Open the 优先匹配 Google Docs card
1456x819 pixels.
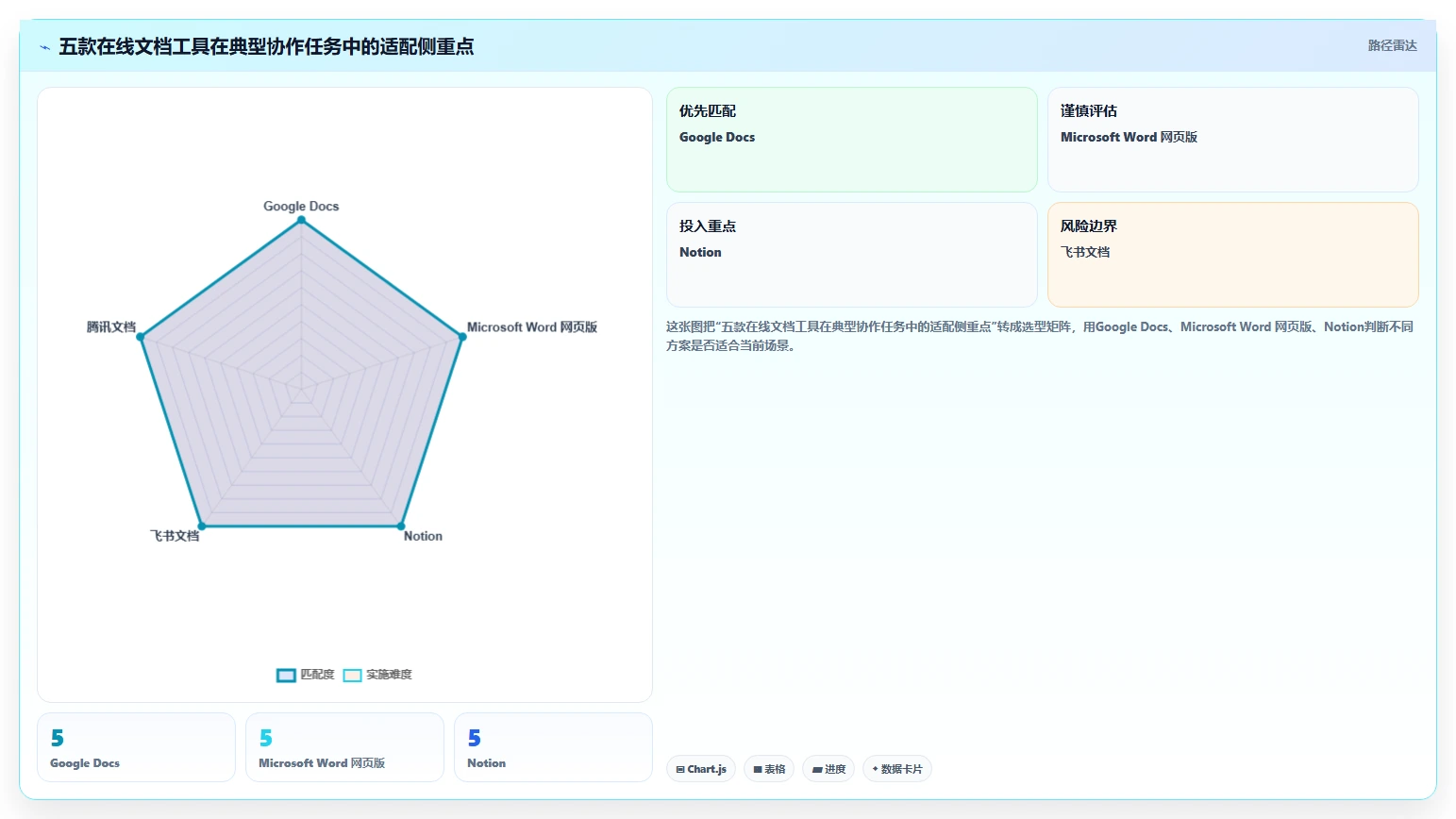point(851,140)
